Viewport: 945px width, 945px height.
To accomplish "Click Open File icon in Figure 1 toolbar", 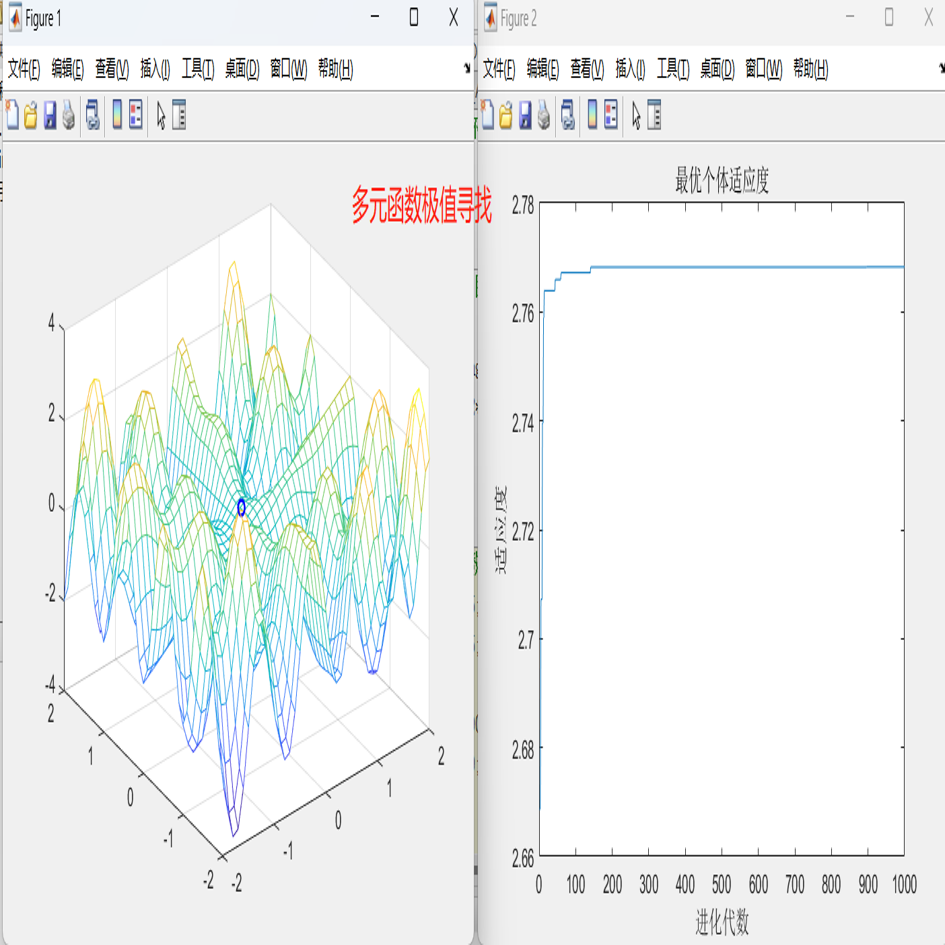I will pos(31,115).
